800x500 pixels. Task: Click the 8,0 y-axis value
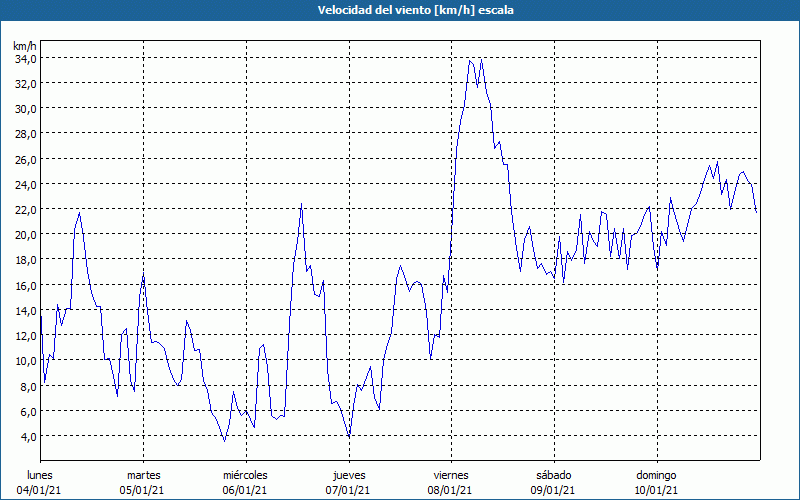coord(28,387)
